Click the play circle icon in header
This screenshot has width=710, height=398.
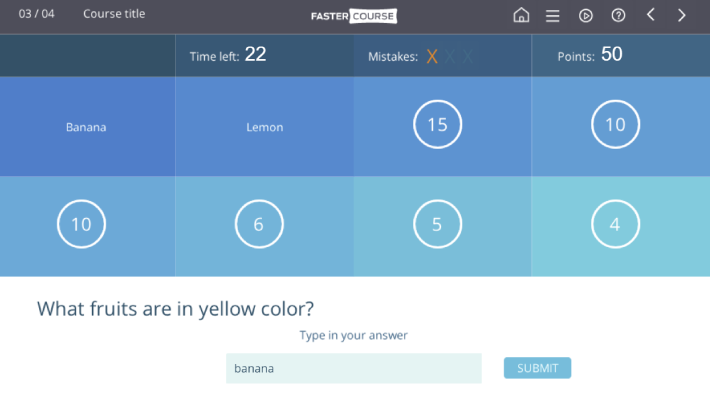click(585, 16)
